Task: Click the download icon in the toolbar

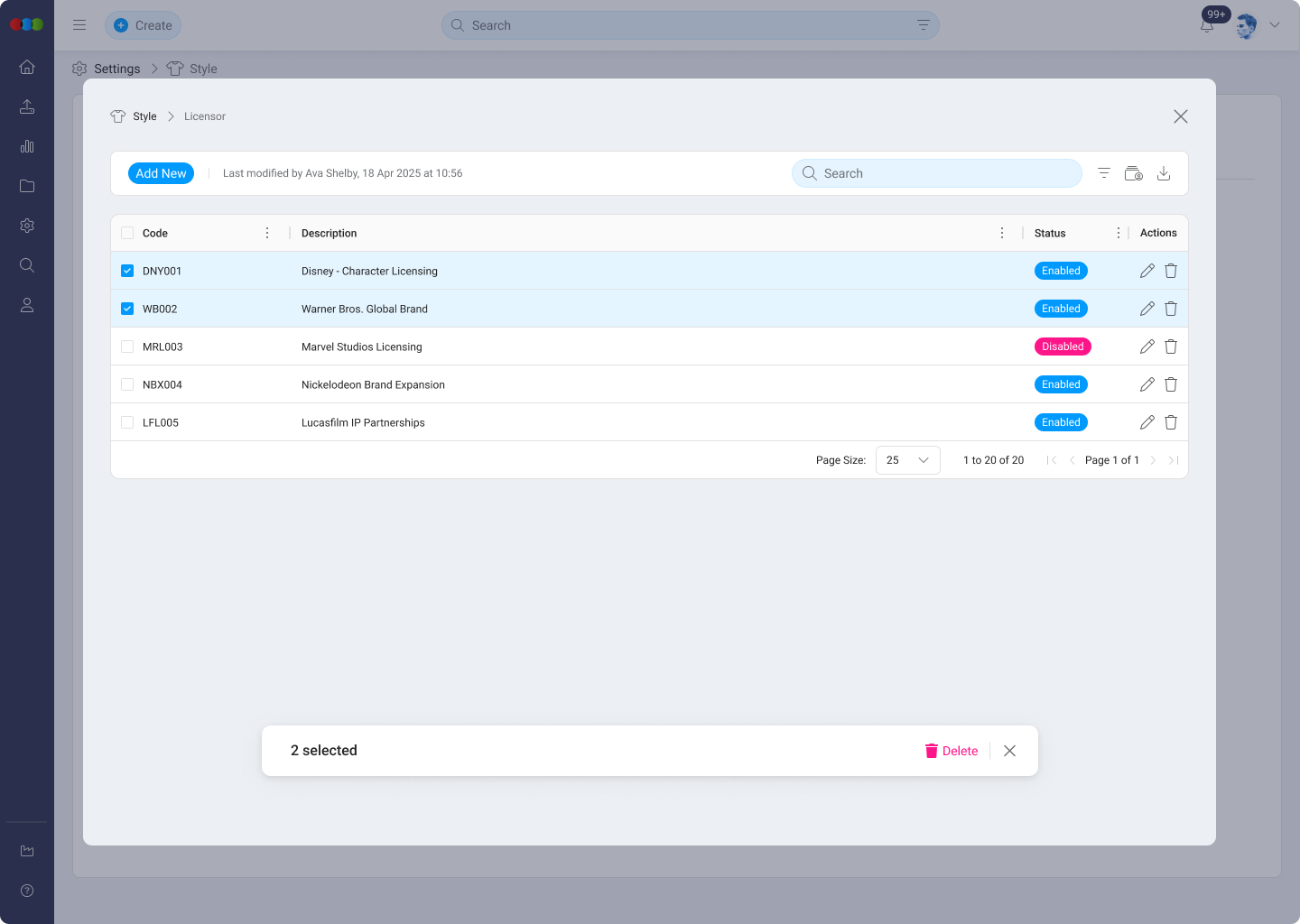Action: tap(1164, 173)
